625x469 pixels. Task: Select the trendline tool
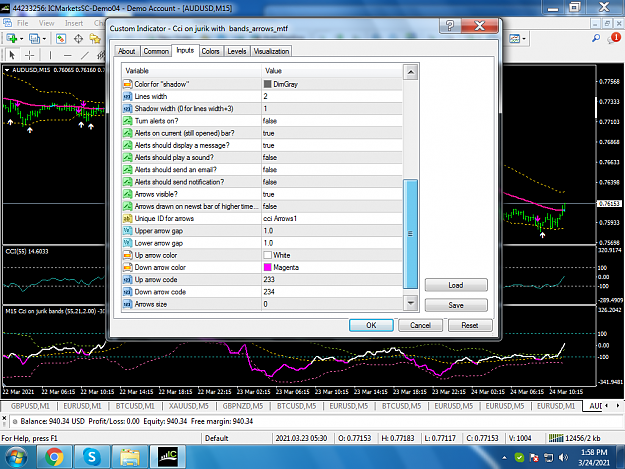pyautogui.click(x=85, y=55)
